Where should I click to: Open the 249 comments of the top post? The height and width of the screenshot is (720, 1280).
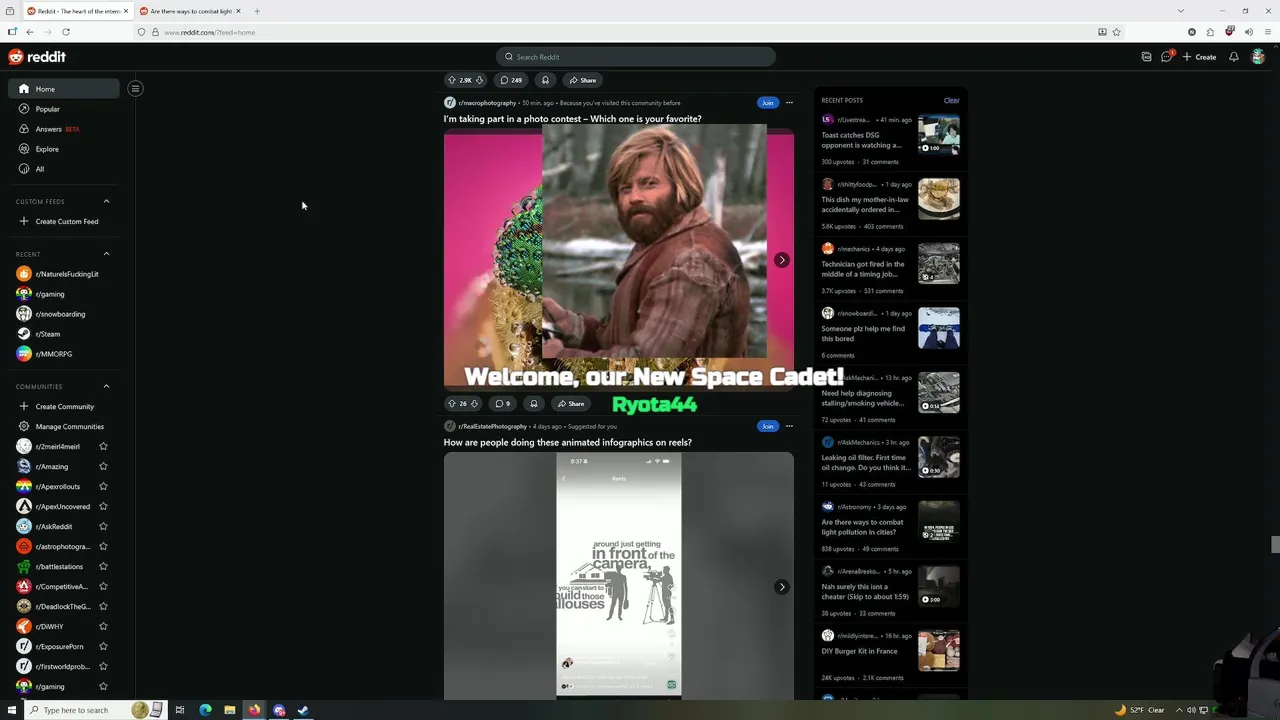[511, 80]
